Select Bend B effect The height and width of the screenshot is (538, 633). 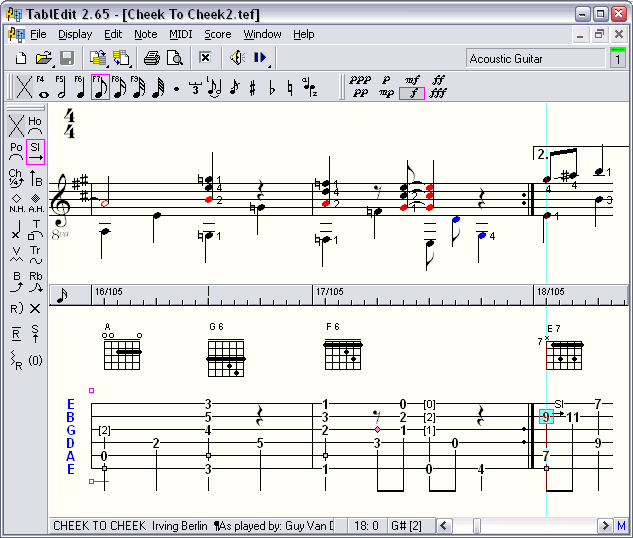click(16, 281)
